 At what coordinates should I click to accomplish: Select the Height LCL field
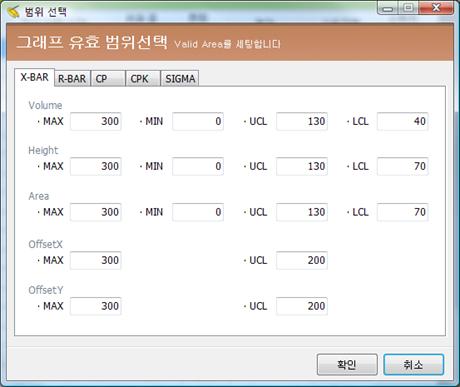click(403, 166)
